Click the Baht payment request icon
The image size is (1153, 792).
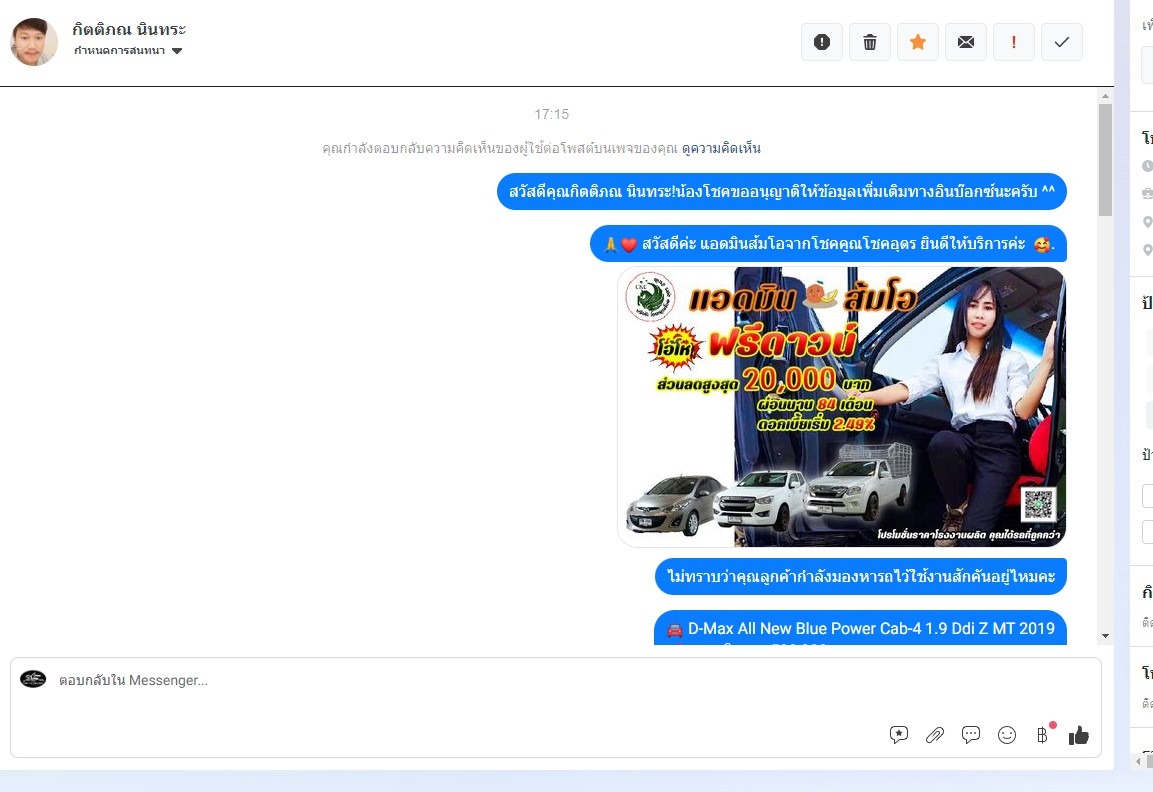tap(1042, 735)
